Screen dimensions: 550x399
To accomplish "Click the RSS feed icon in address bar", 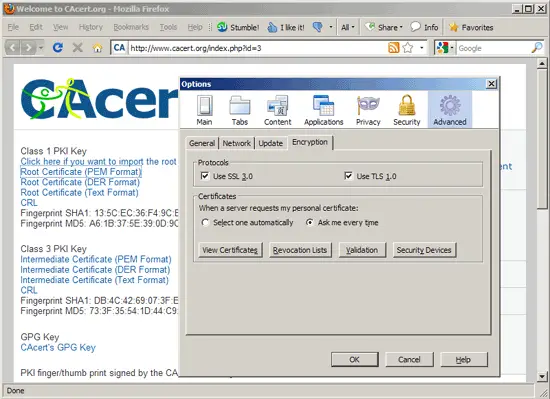I will click(394, 48).
